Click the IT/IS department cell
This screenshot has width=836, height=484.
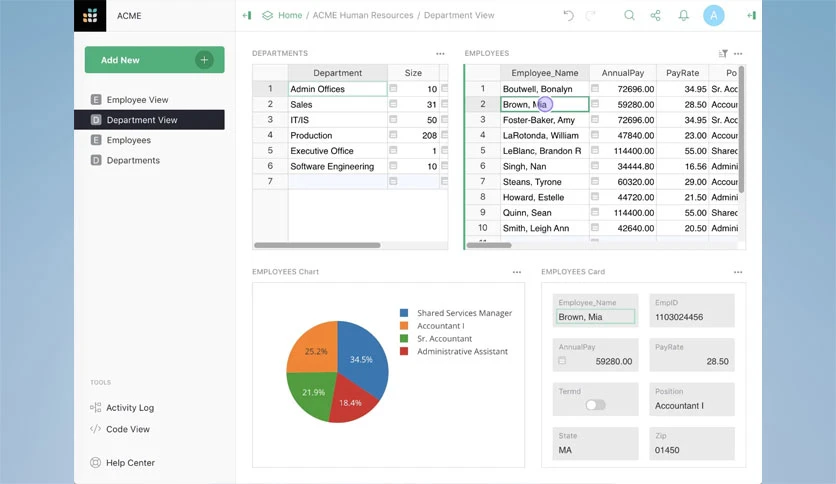click(337, 120)
